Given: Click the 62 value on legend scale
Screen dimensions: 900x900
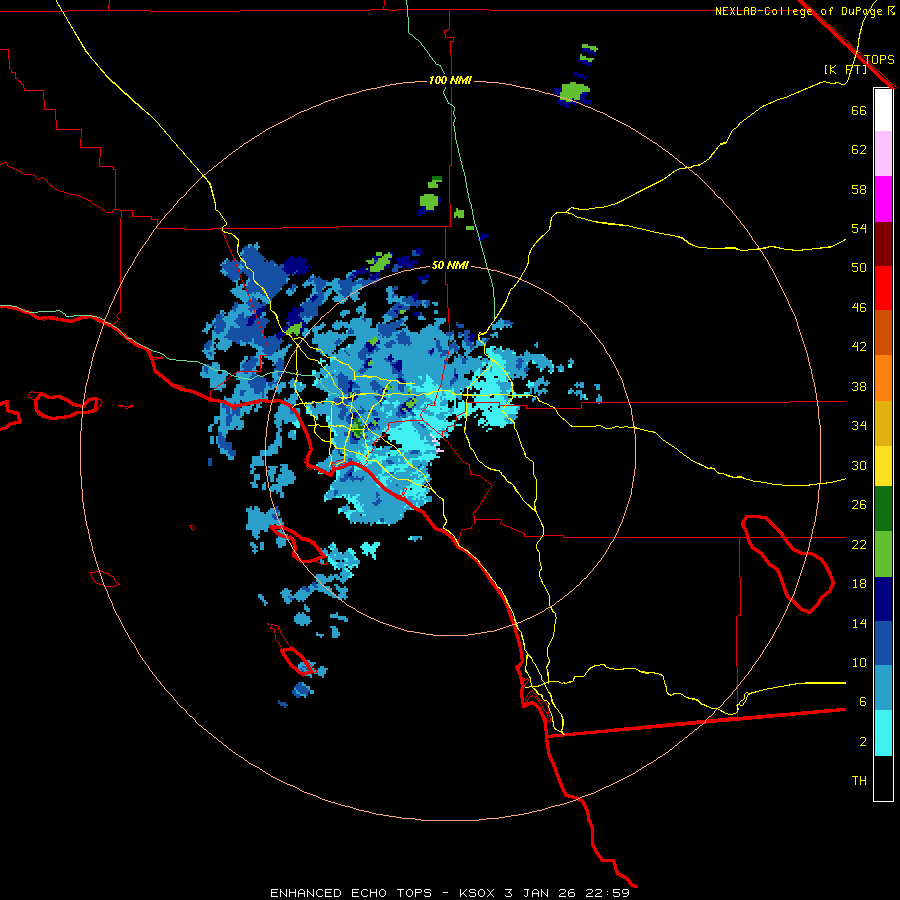Looking at the screenshot, I should point(859,150).
